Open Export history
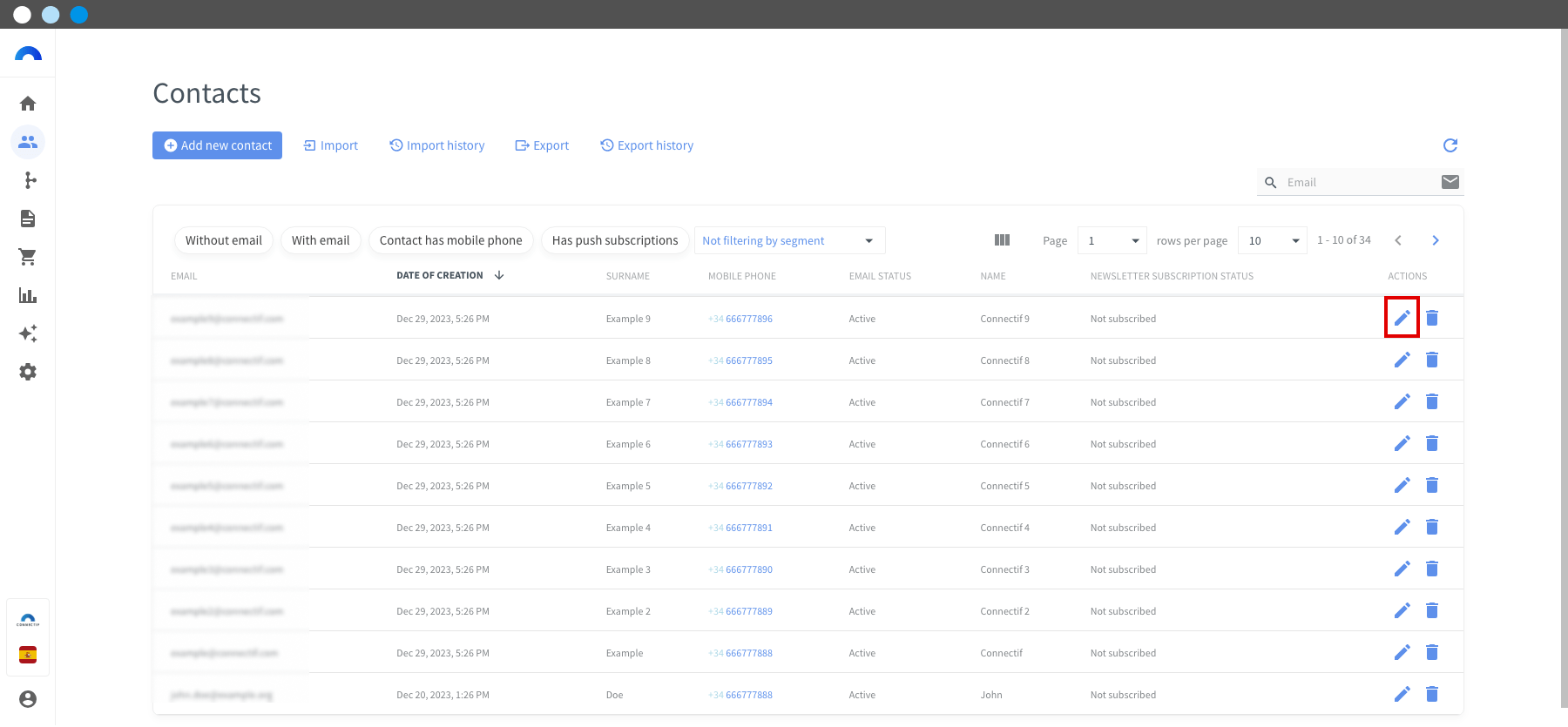This screenshot has width=1568, height=727. click(646, 145)
